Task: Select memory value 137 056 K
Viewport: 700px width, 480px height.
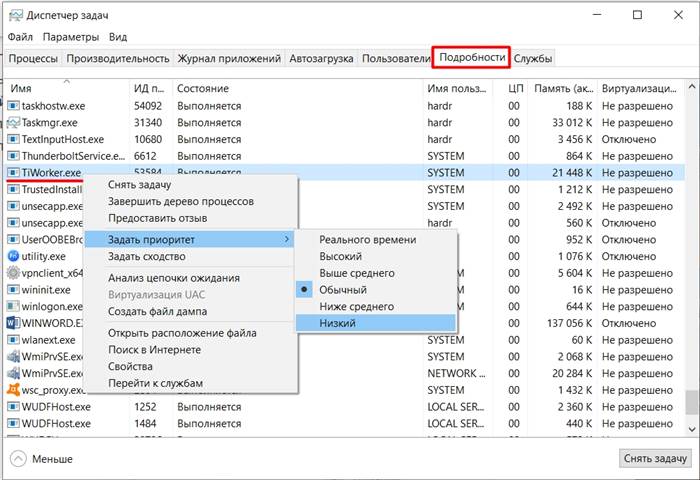Action: pos(569,323)
